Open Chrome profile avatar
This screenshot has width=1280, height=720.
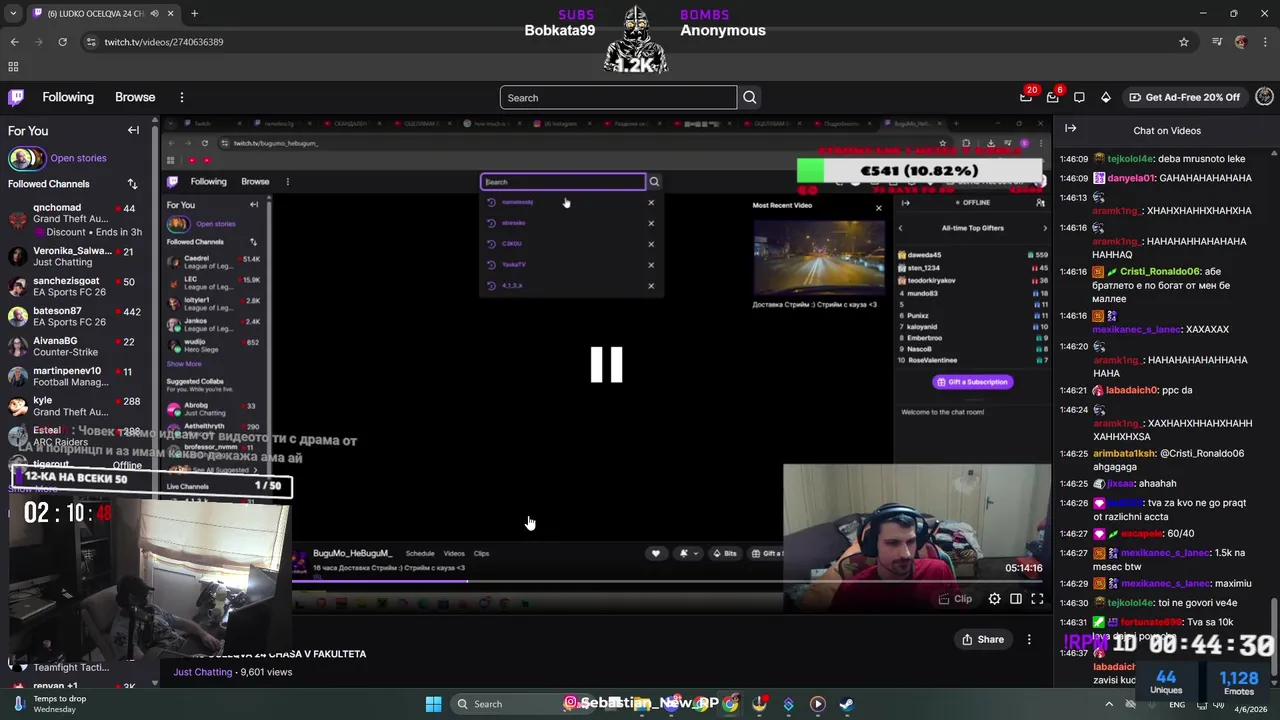click(x=1241, y=42)
